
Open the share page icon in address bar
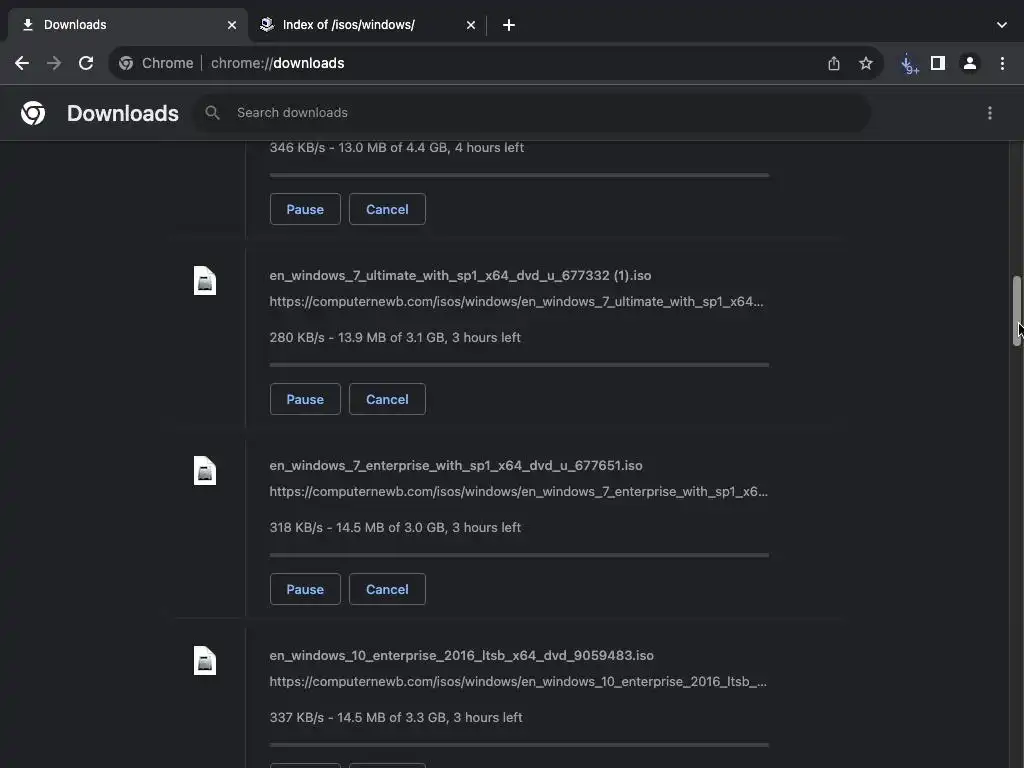[834, 63]
